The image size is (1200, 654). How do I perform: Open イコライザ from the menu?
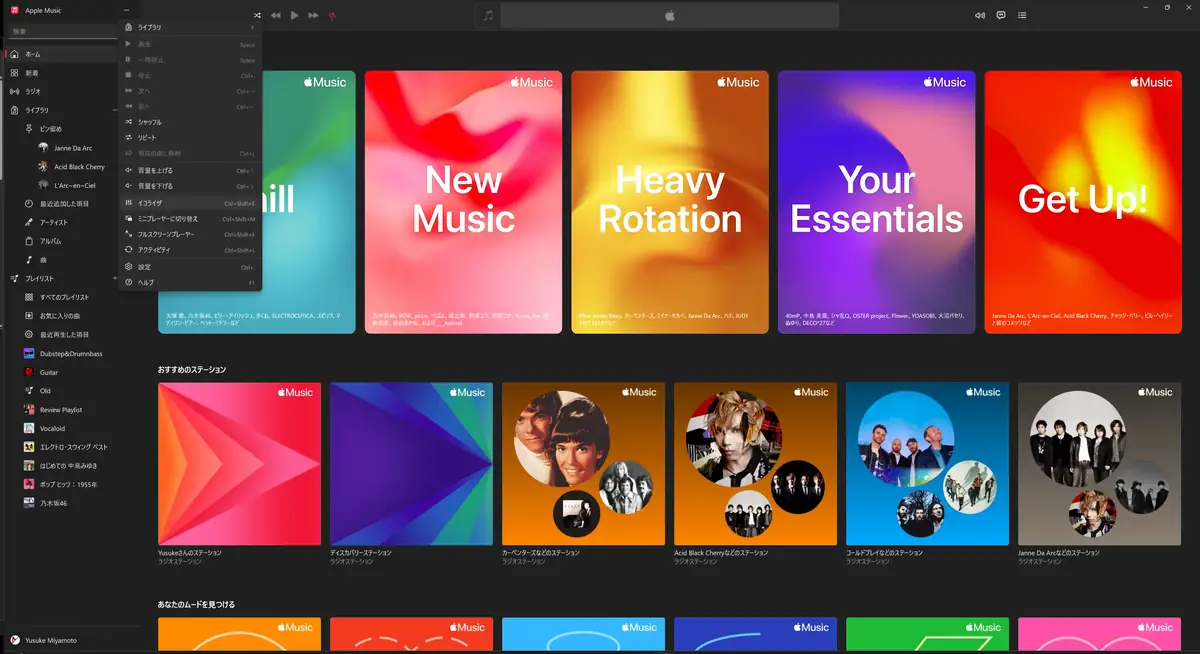click(189, 203)
